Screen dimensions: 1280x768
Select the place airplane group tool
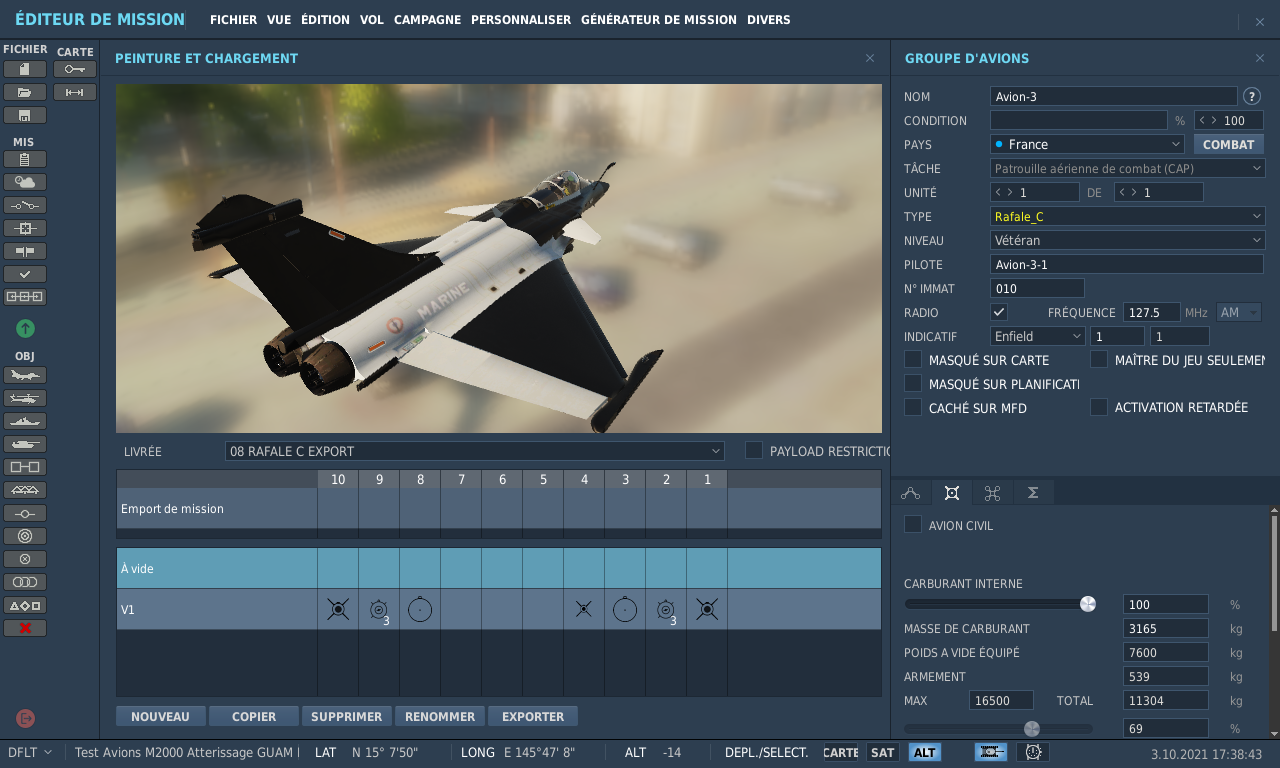click(x=25, y=375)
